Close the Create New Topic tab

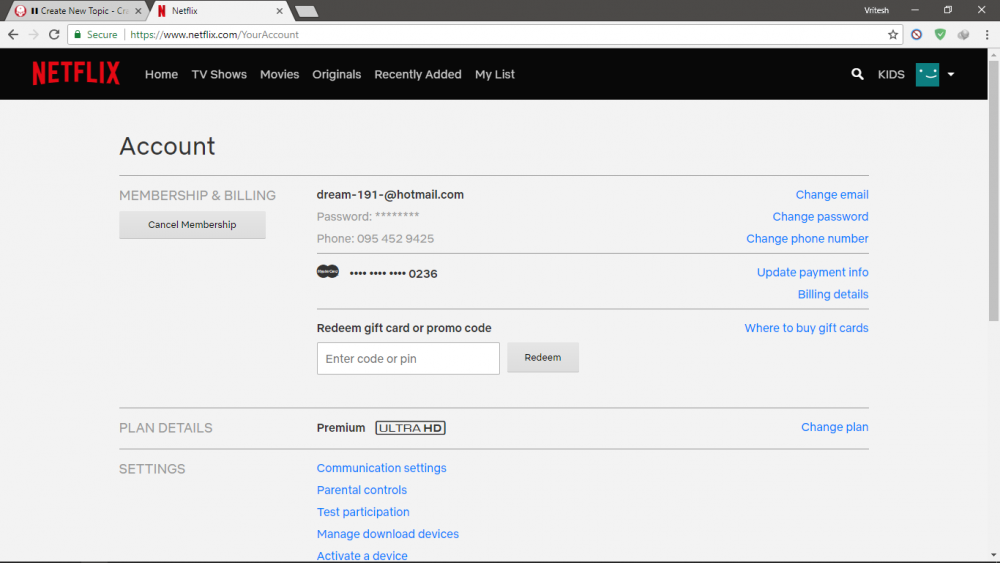click(138, 11)
